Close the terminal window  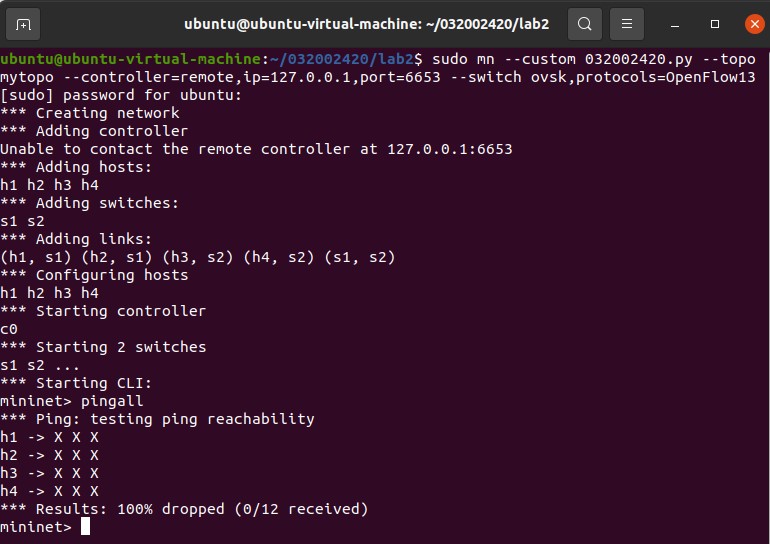tap(755, 24)
